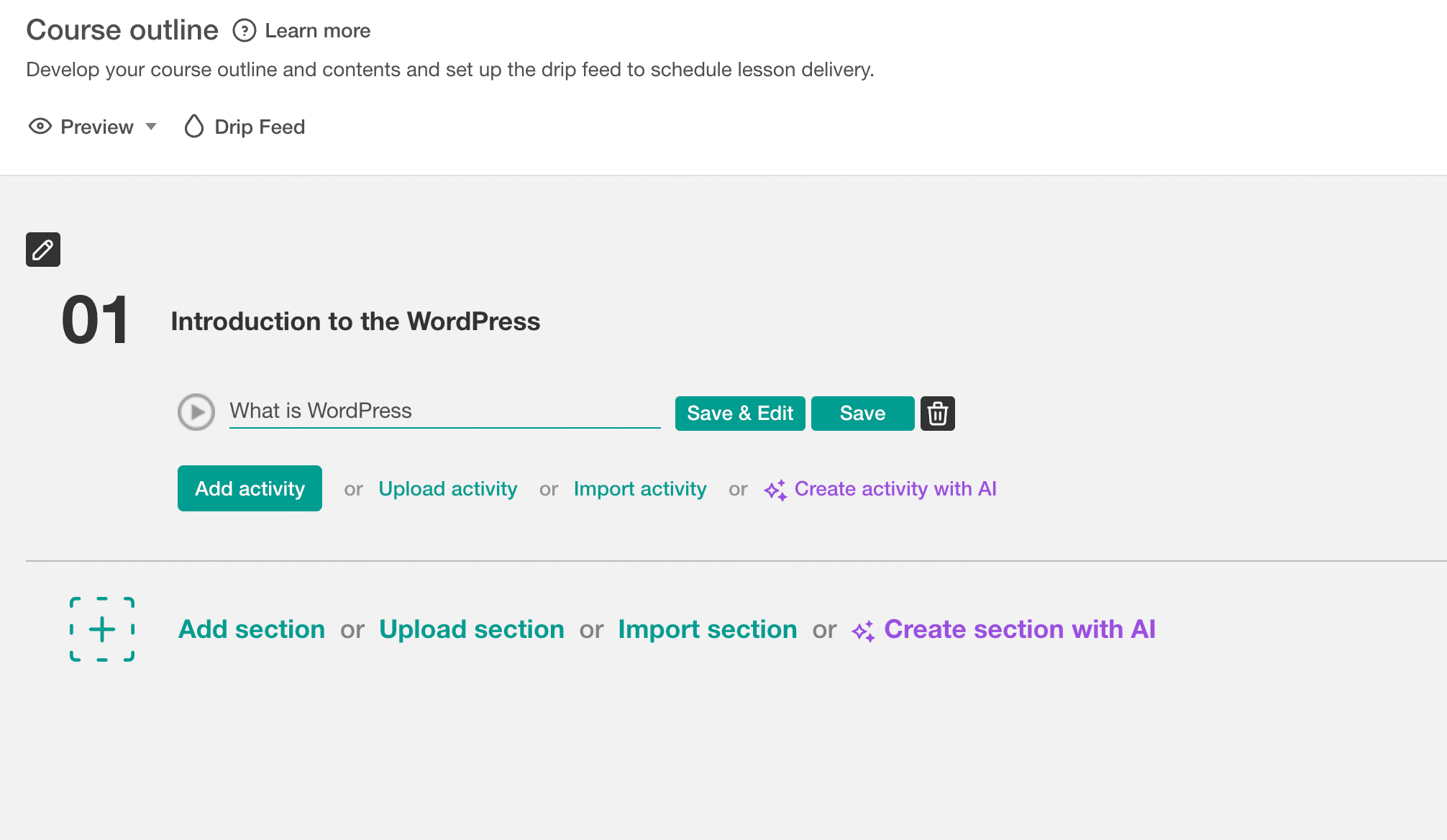This screenshot has height=840, width=1447.
Task: Click Save & Edit for What is WordPress
Action: pyautogui.click(x=740, y=413)
